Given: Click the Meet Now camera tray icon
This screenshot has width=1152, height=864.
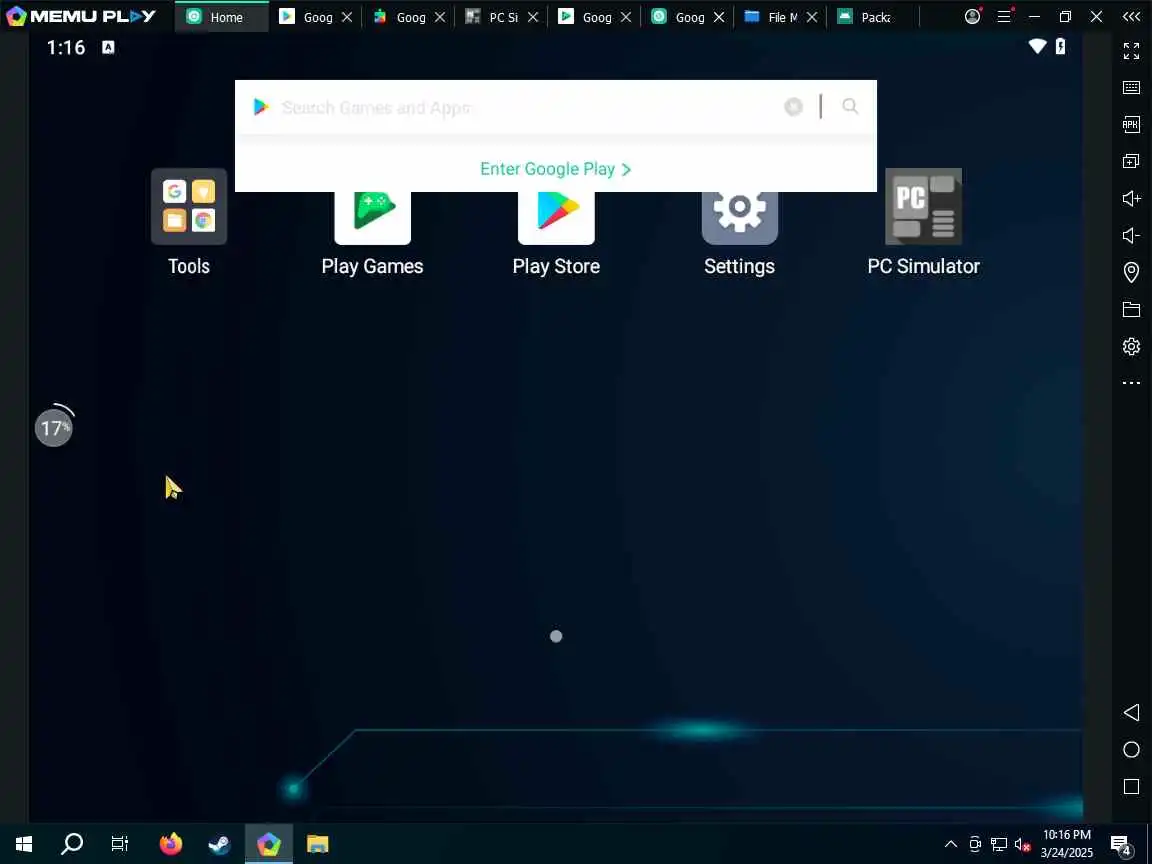Looking at the screenshot, I should click(975, 844).
